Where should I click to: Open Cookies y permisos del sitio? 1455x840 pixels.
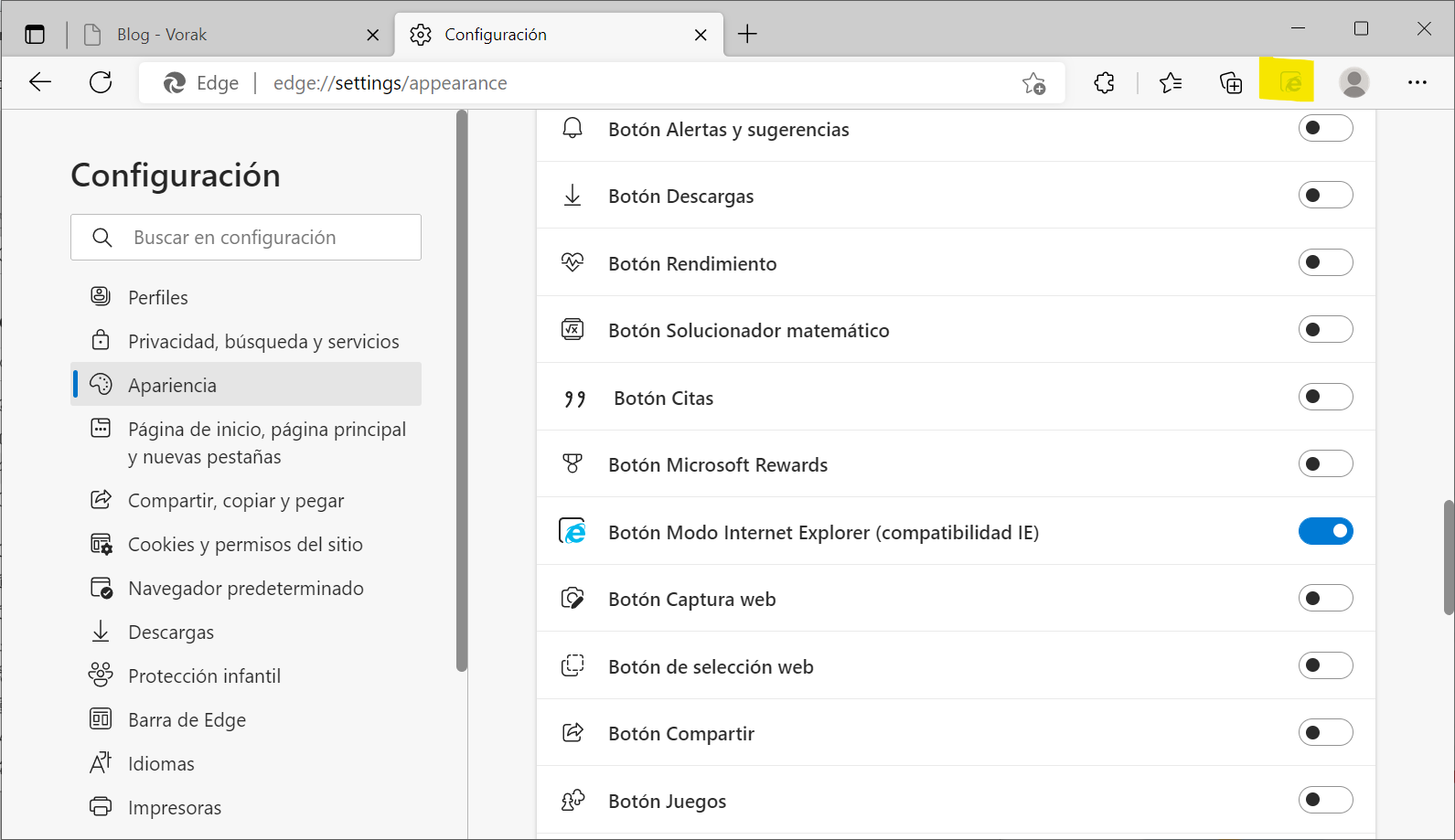click(246, 544)
